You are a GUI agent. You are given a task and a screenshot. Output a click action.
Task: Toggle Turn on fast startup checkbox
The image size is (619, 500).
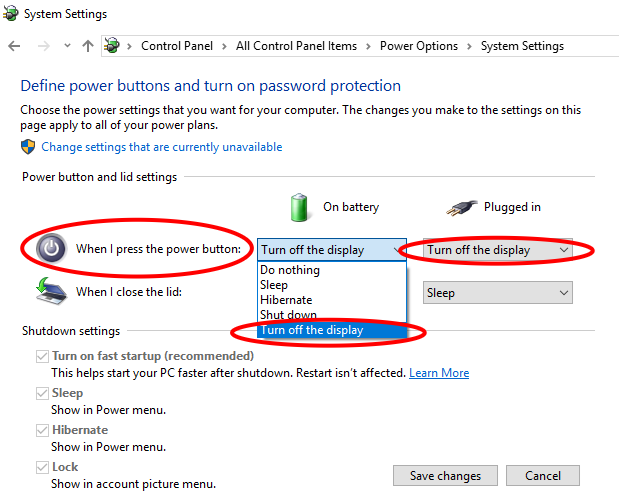(42, 356)
